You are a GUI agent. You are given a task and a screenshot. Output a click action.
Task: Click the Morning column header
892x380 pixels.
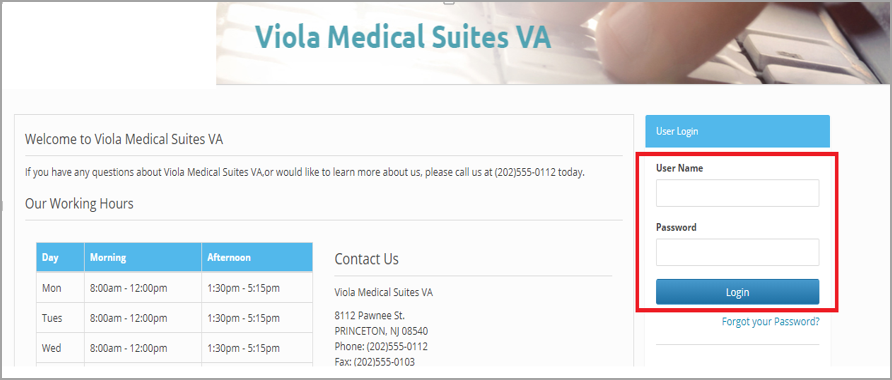143,258
